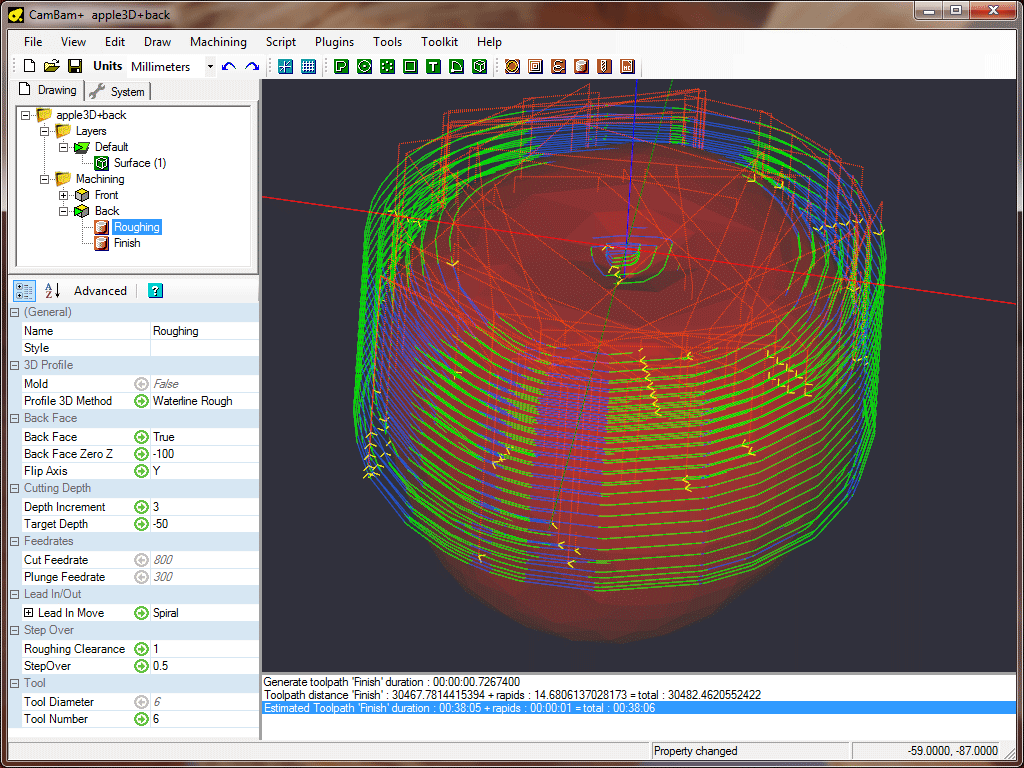Switch properties to alphabetical sort view
The height and width of the screenshot is (768, 1024).
[52, 291]
